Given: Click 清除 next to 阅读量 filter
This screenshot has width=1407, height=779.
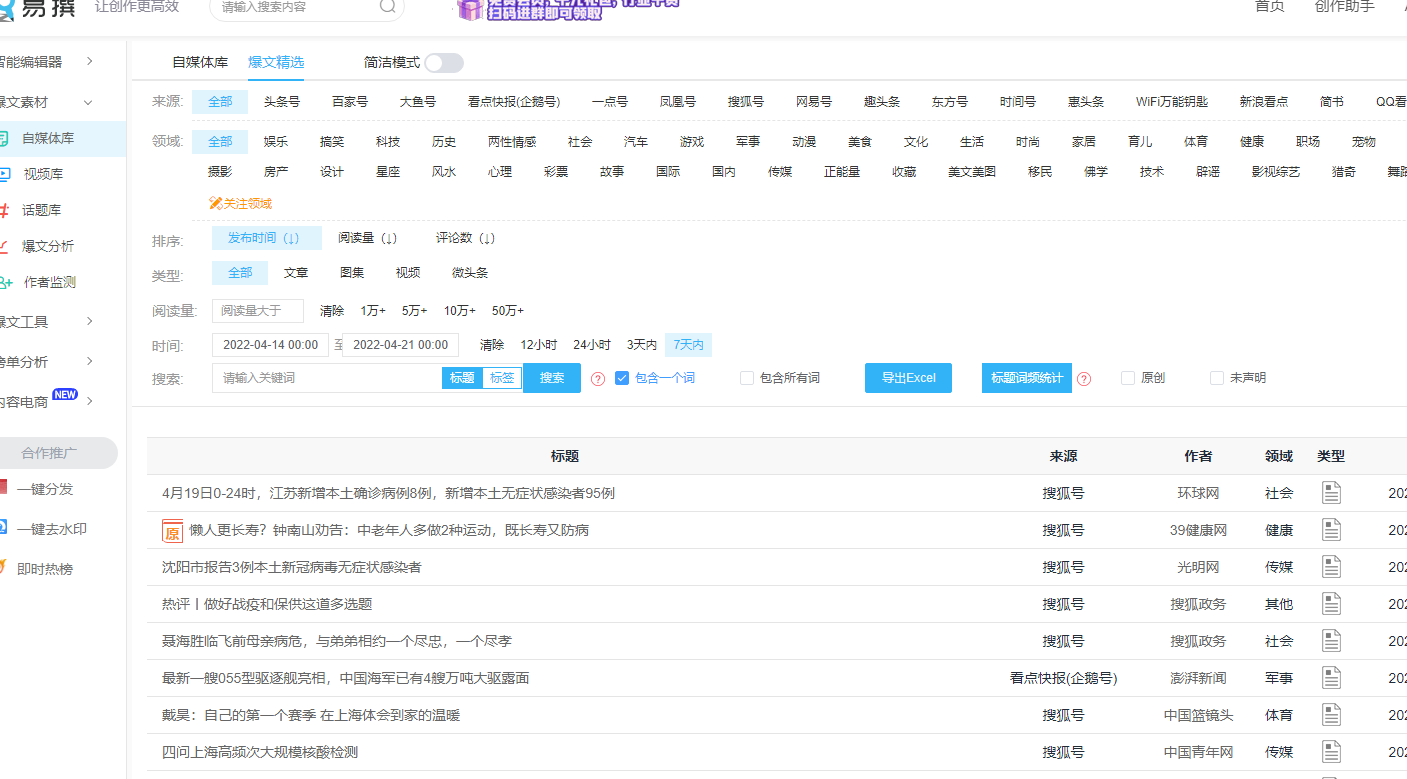Looking at the screenshot, I should pyautogui.click(x=332, y=311).
